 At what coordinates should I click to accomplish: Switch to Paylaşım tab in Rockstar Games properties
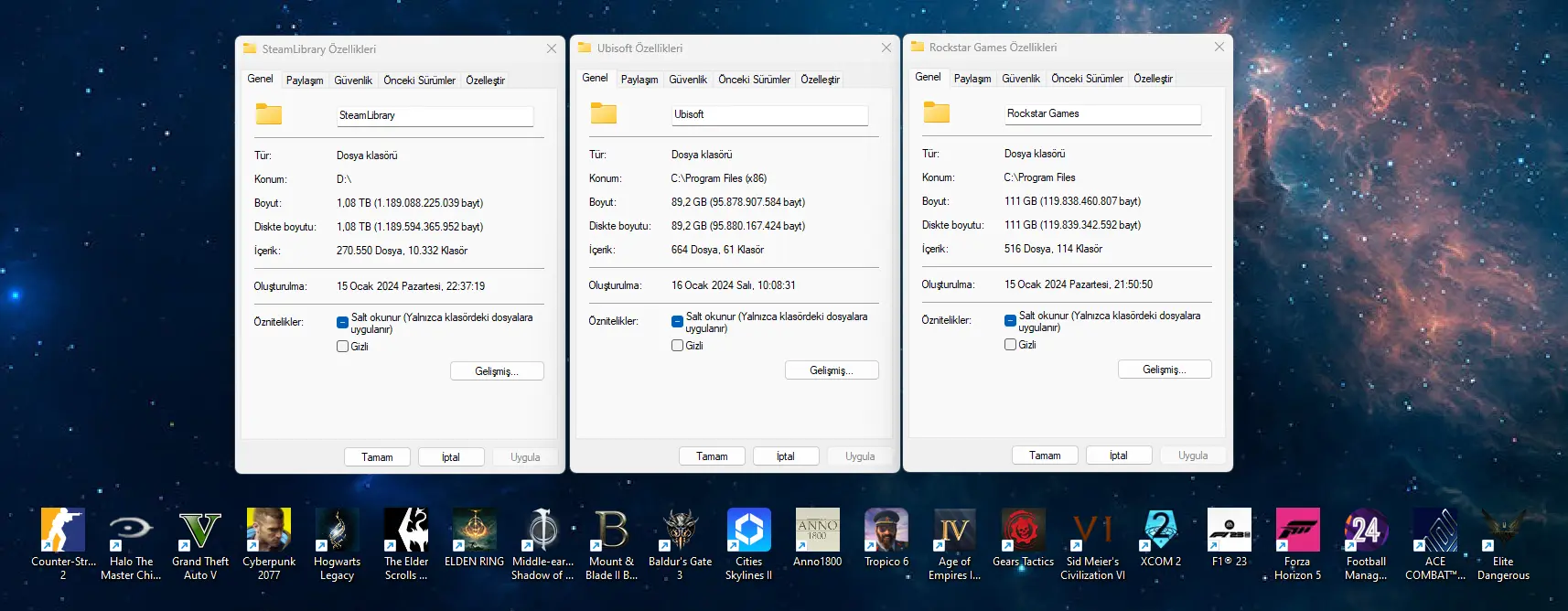(x=972, y=79)
